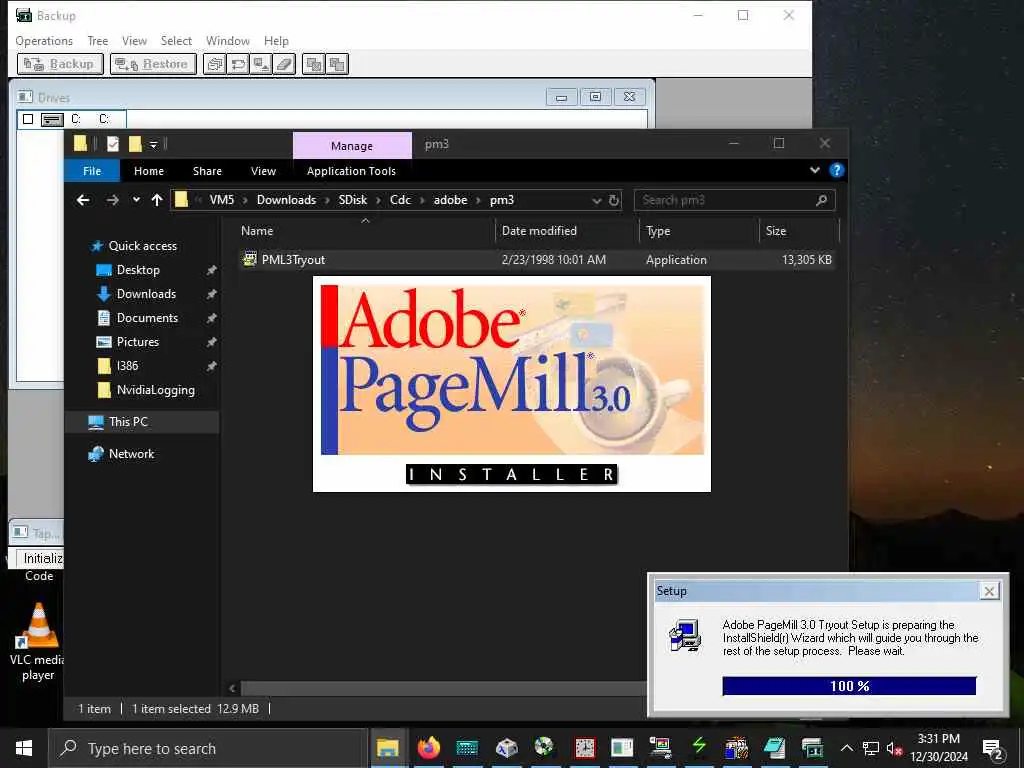Go up one folder level
This screenshot has width=1024, height=768.
pyautogui.click(x=157, y=200)
